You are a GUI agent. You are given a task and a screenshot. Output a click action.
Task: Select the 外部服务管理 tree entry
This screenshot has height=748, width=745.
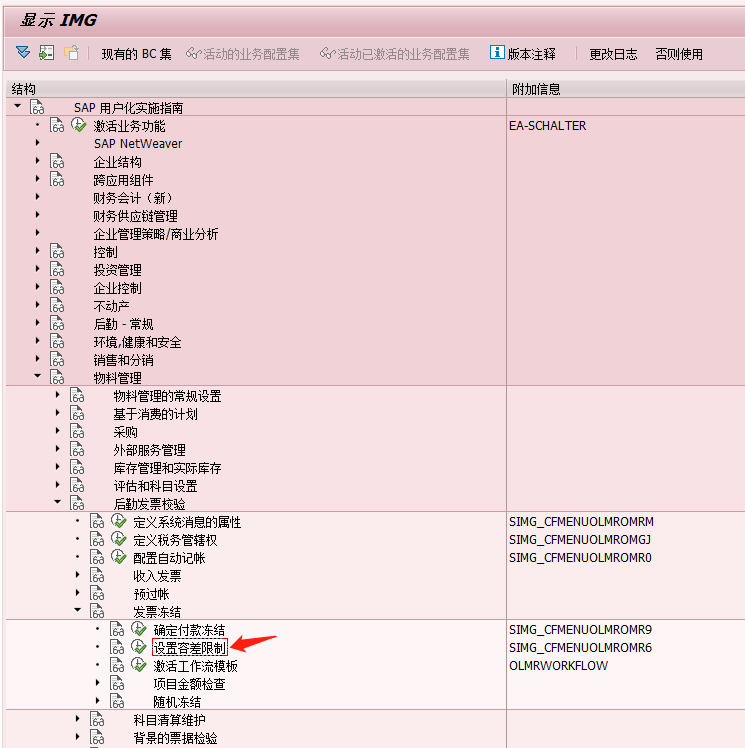click(x=149, y=449)
